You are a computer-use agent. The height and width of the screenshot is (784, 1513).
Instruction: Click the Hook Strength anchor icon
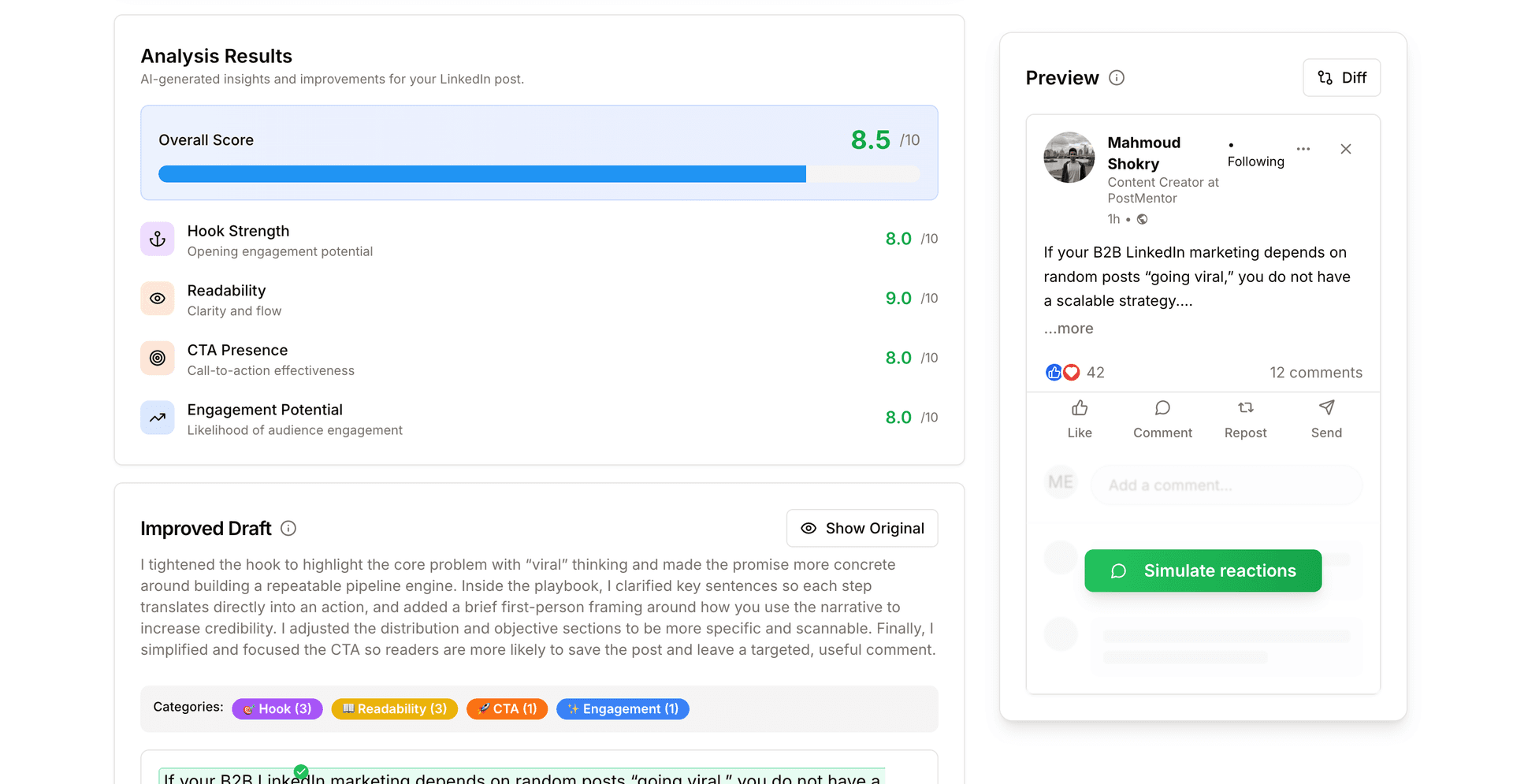point(158,240)
